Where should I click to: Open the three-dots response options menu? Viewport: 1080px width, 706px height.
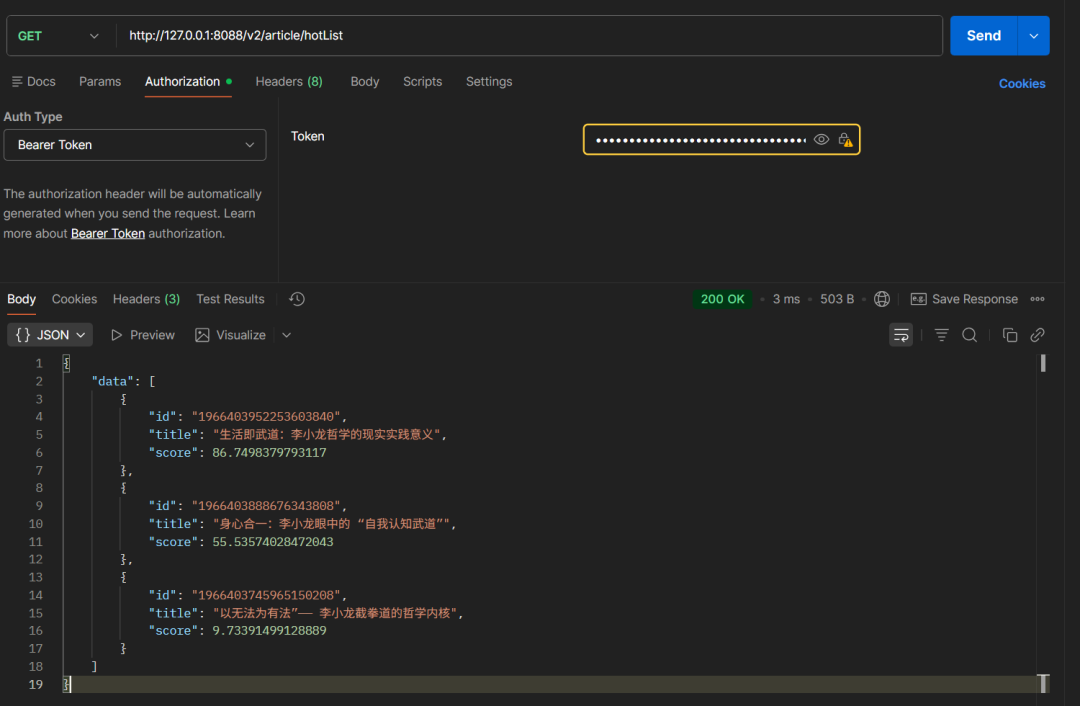pyautogui.click(x=1038, y=299)
